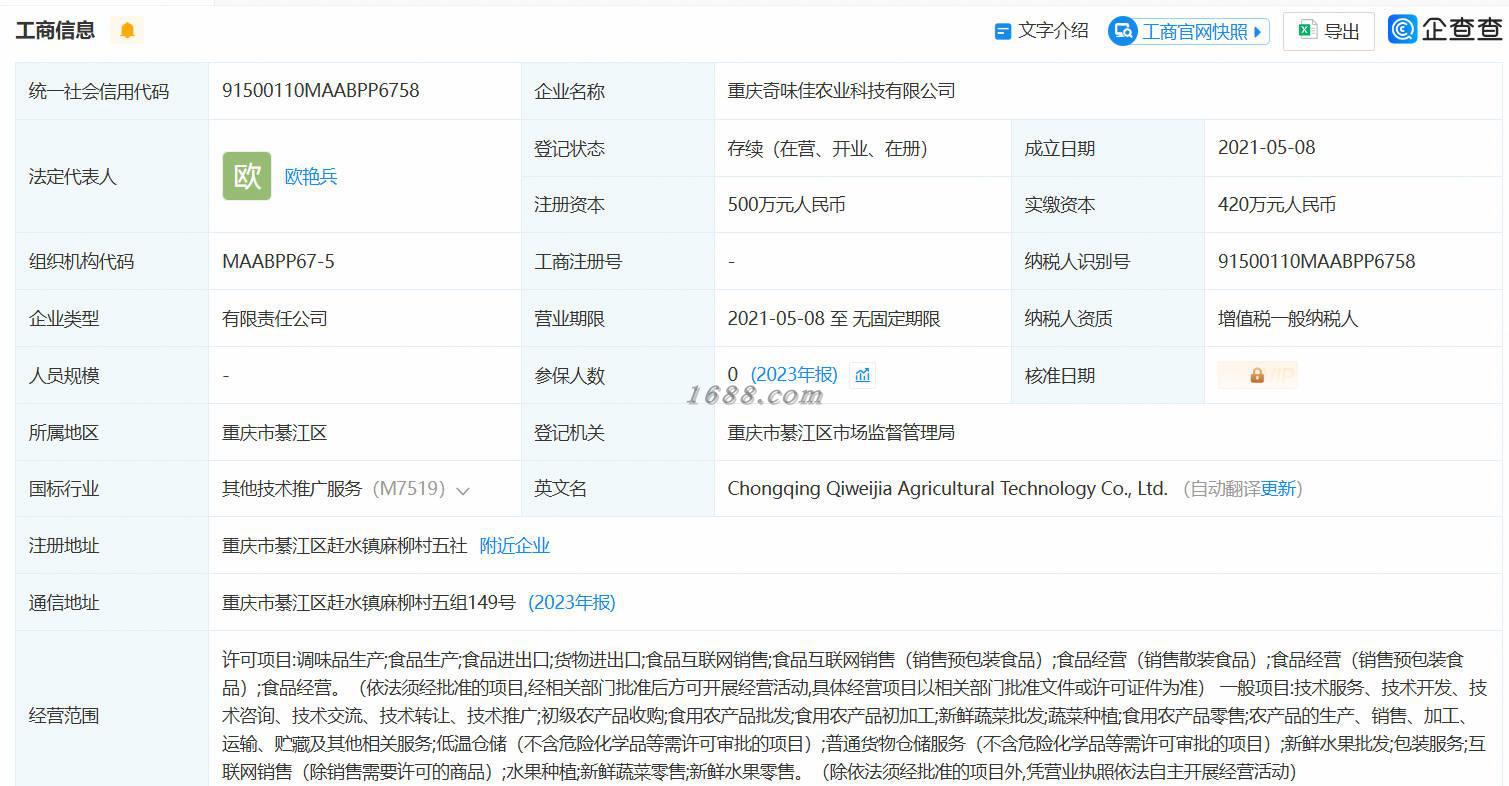
Task: Click the 通信地址 field label
Action: point(64,603)
